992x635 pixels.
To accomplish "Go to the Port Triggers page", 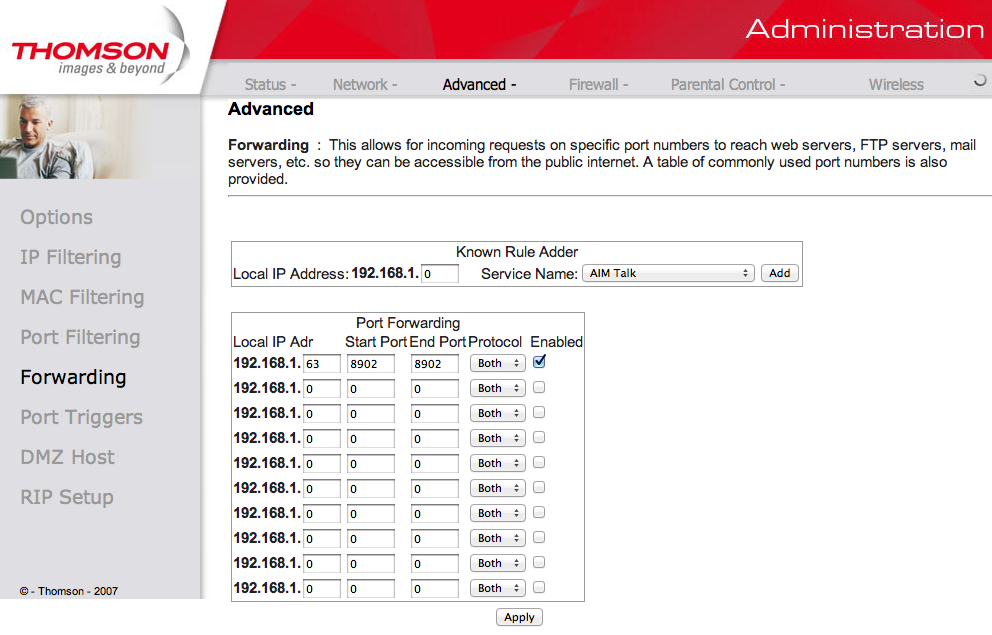I will (82, 417).
